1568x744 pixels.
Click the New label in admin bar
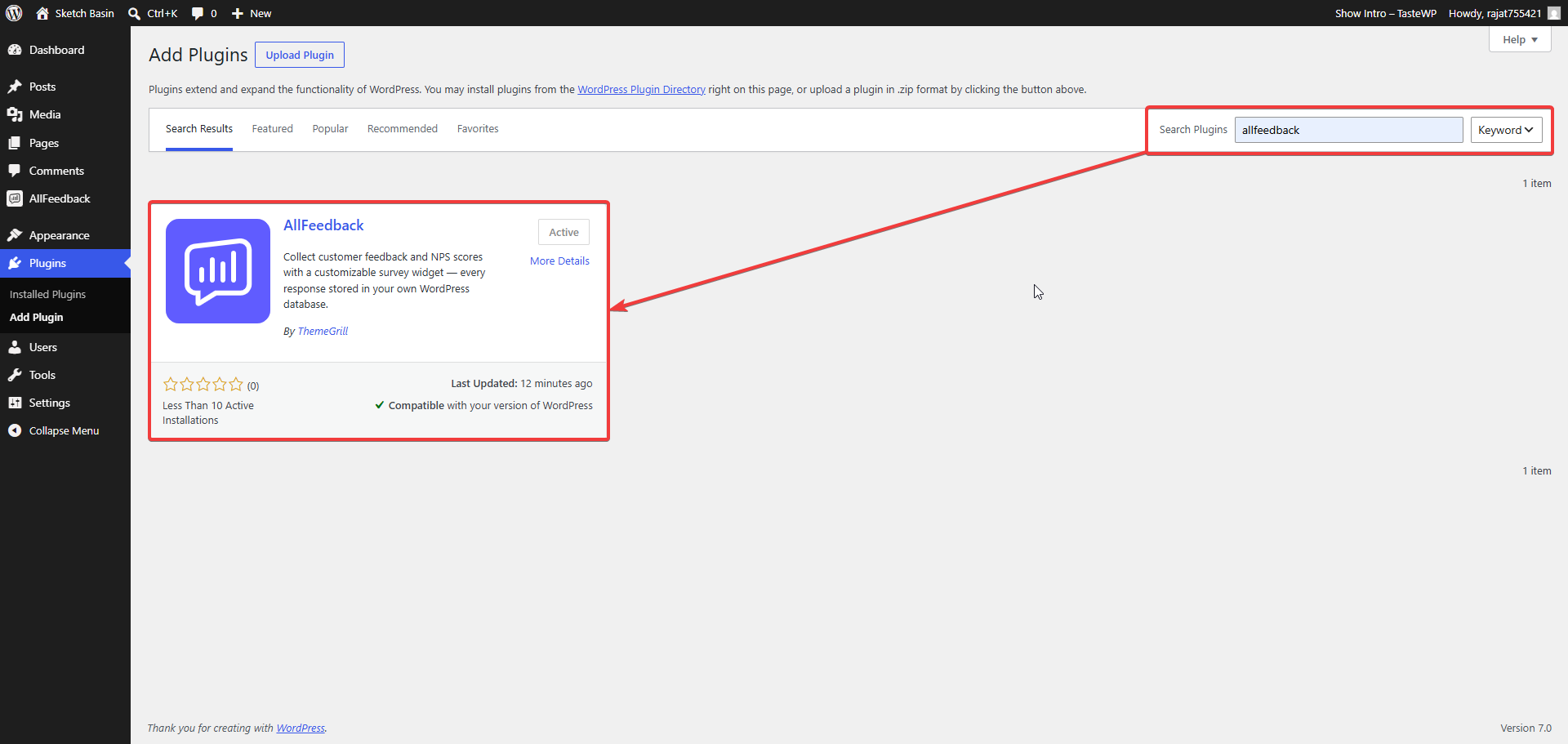(x=261, y=13)
